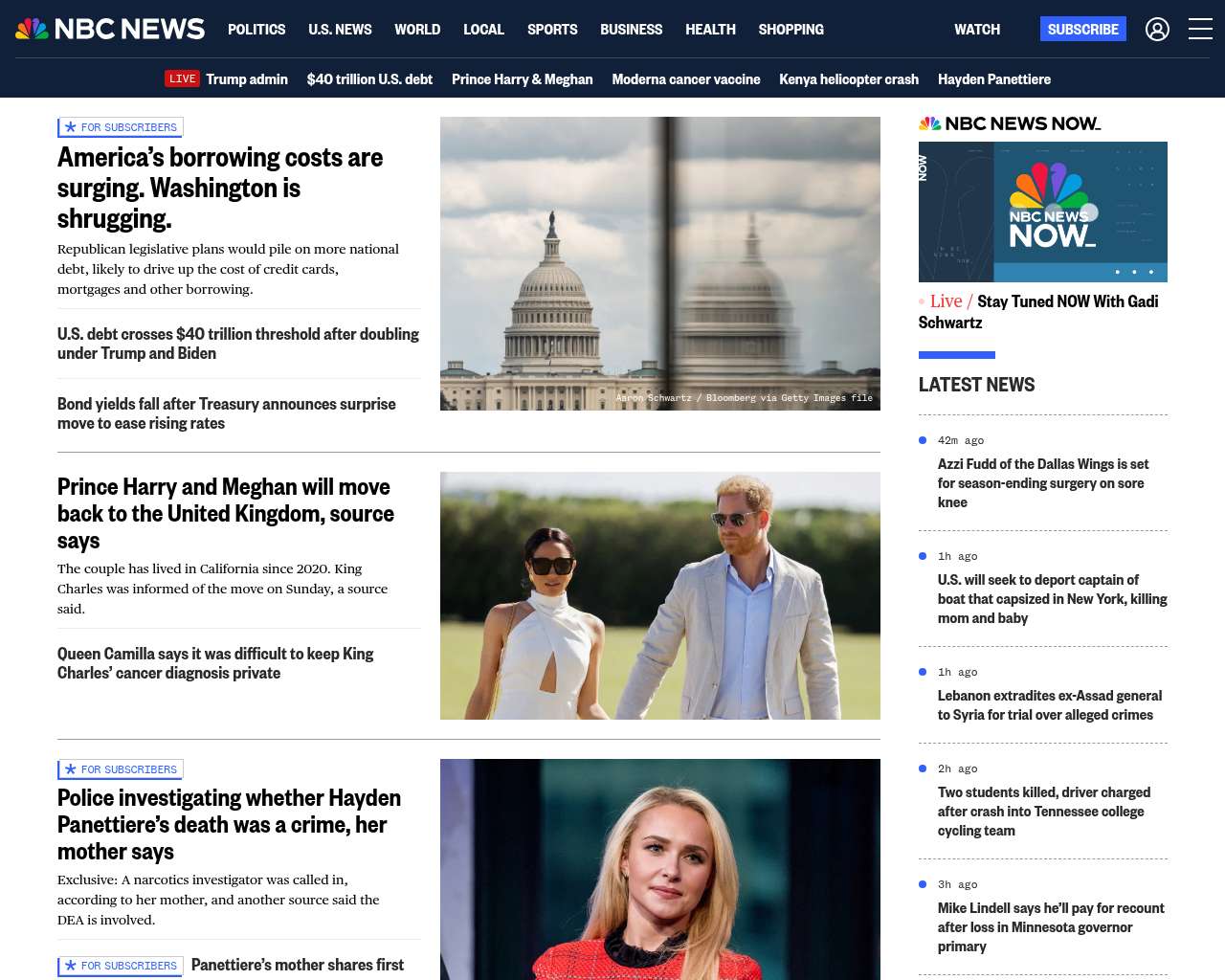Click the "42m ago" timestamp

[x=961, y=440]
